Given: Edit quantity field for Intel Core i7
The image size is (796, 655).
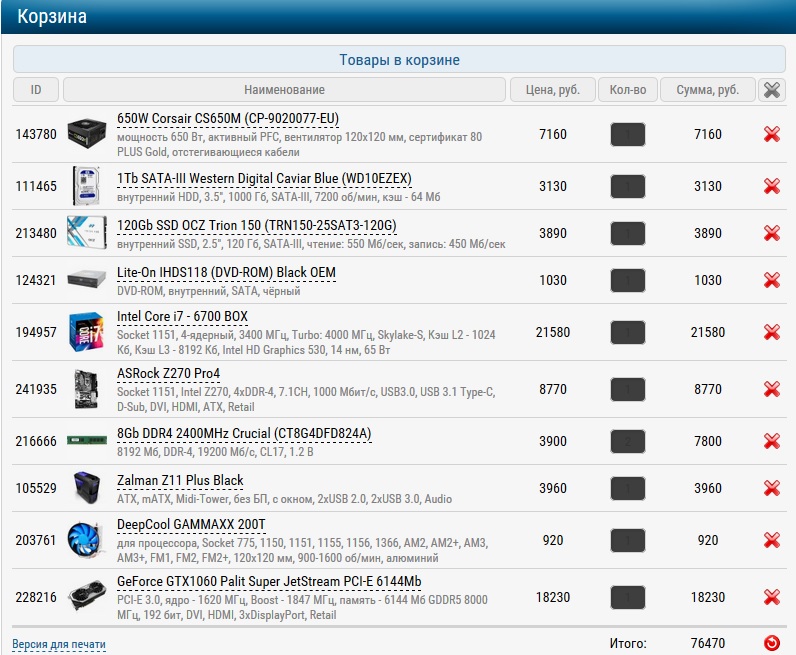Looking at the screenshot, I should pyautogui.click(x=627, y=333).
